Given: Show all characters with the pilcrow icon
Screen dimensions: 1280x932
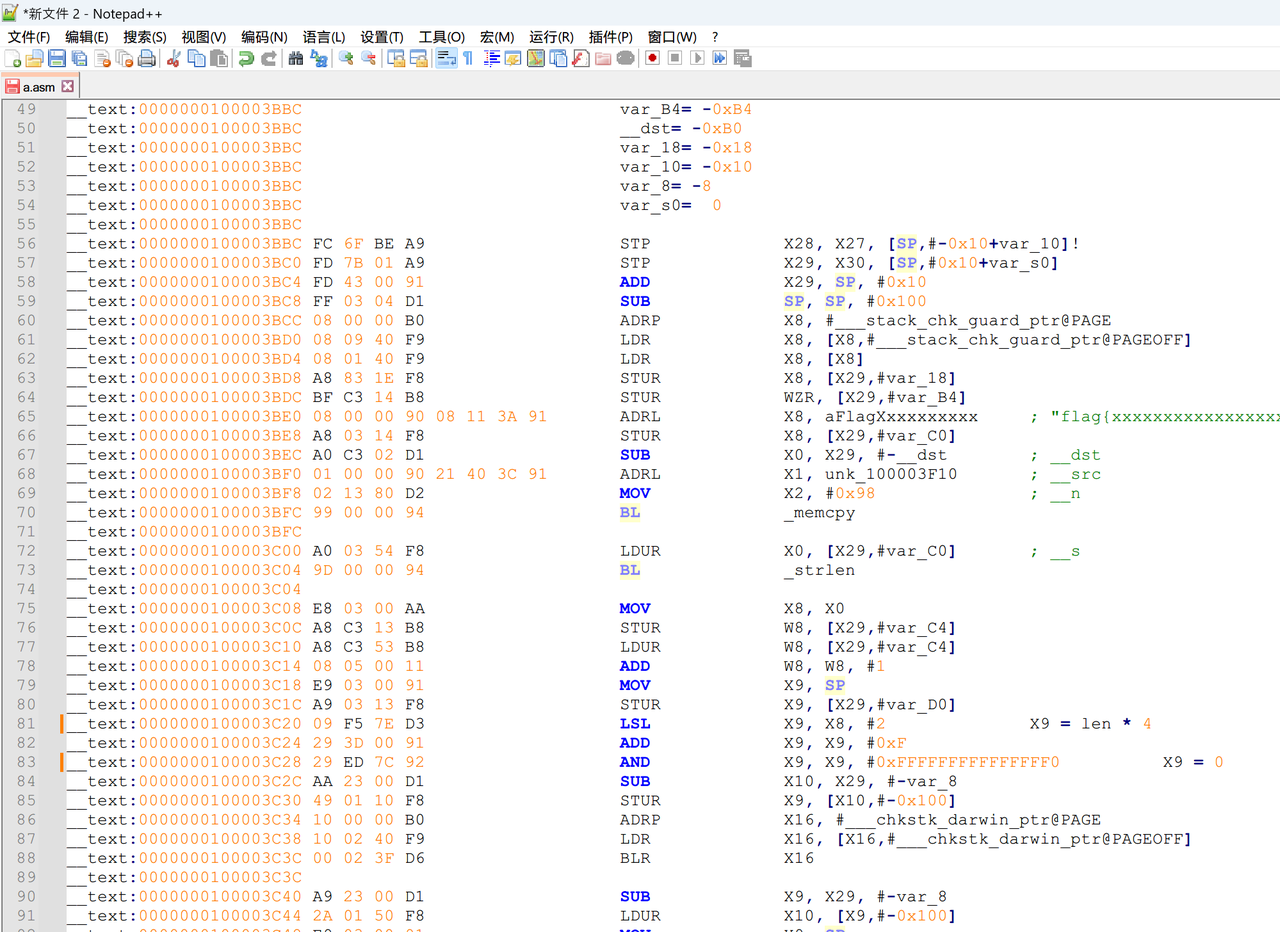Looking at the screenshot, I should click(x=467, y=59).
